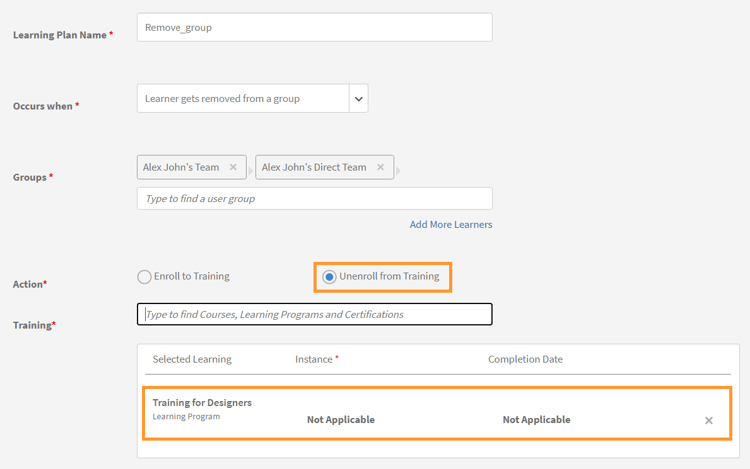Click Not Applicable under Completion Date column
Image resolution: width=750 pixels, height=469 pixels.
click(537, 420)
